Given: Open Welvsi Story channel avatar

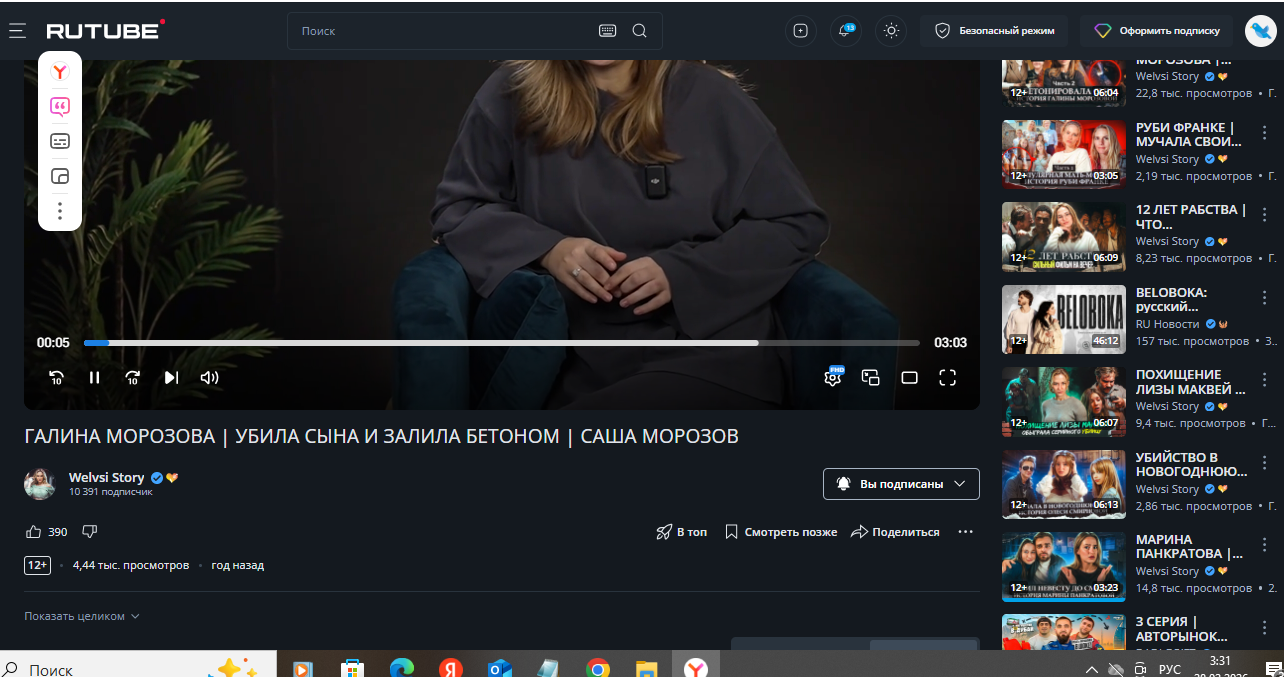Looking at the screenshot, I should (40, 484).
